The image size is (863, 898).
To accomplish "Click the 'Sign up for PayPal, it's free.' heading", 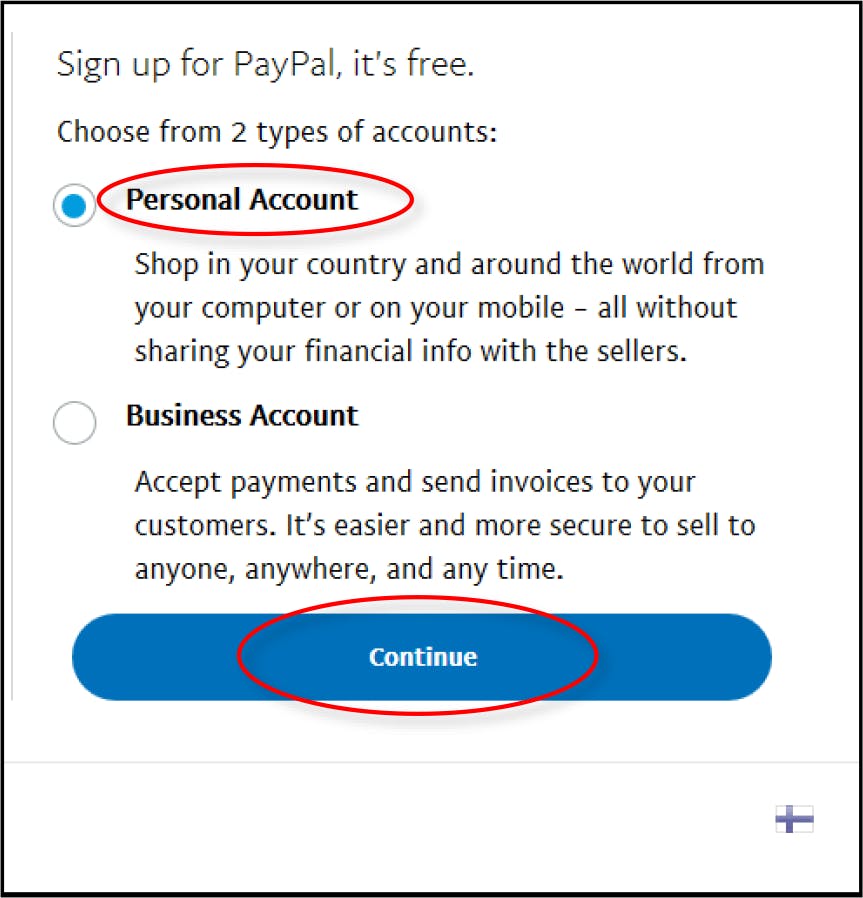I will coord(266,64).
